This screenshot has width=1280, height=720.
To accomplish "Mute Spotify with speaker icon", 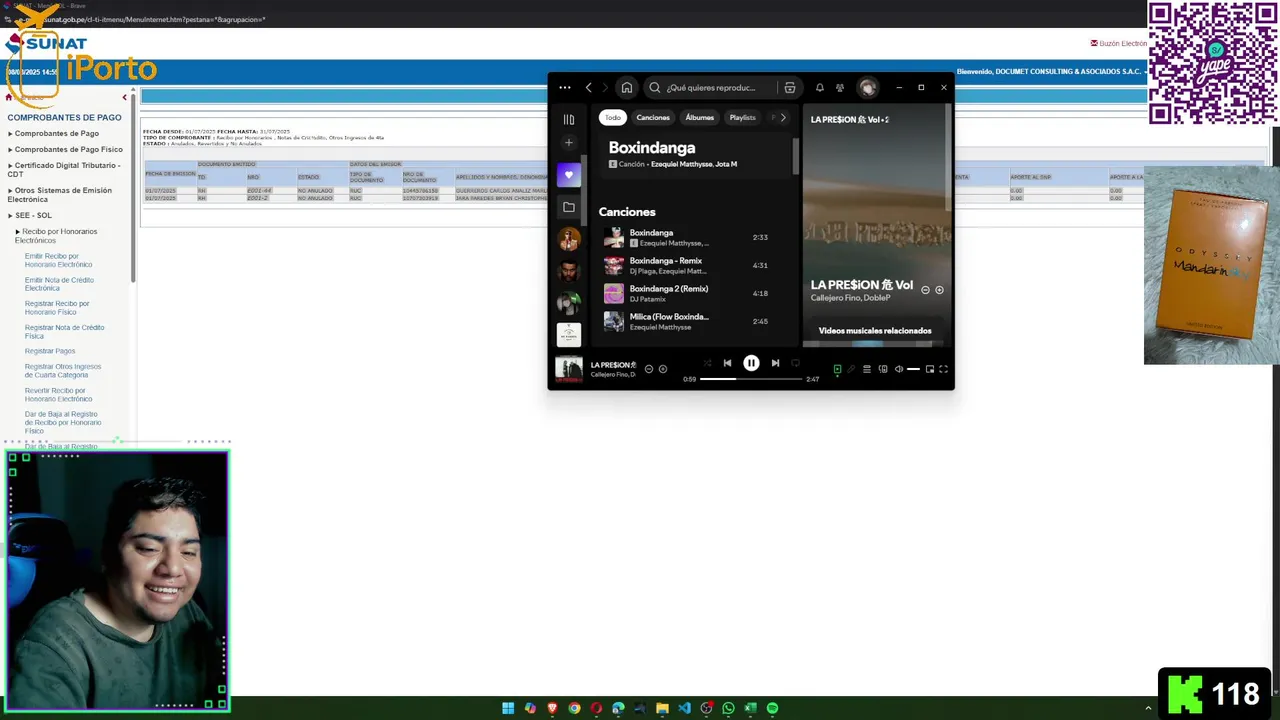I will (898, 369).
